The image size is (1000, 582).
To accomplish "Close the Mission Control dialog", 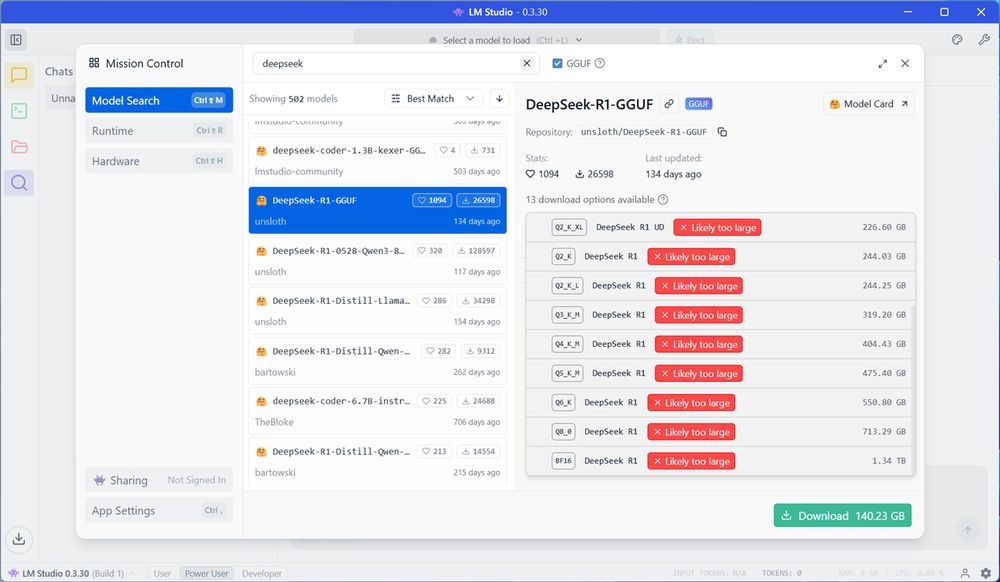I will point(905,63).
